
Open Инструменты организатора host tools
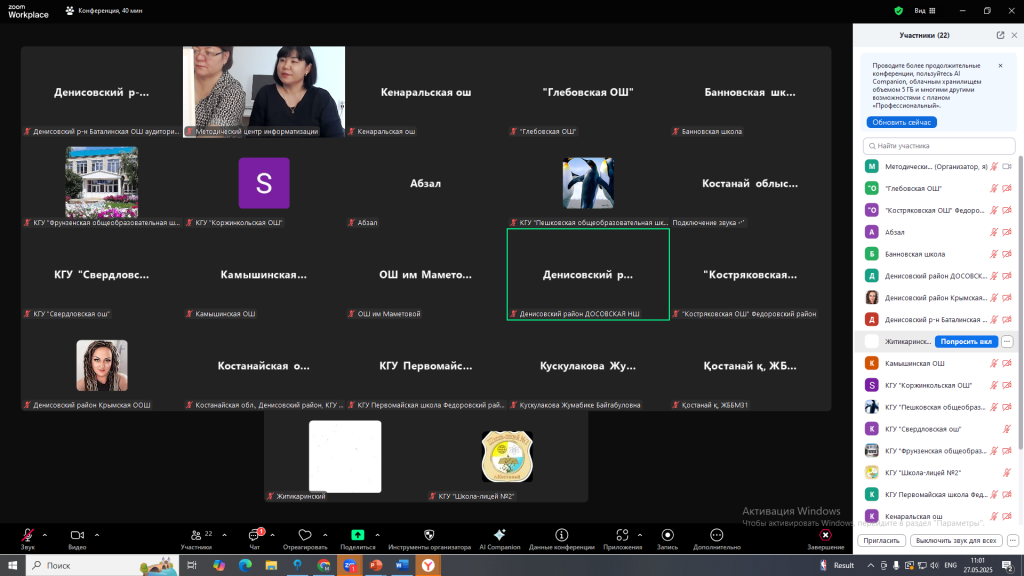(x=429, y=538)
